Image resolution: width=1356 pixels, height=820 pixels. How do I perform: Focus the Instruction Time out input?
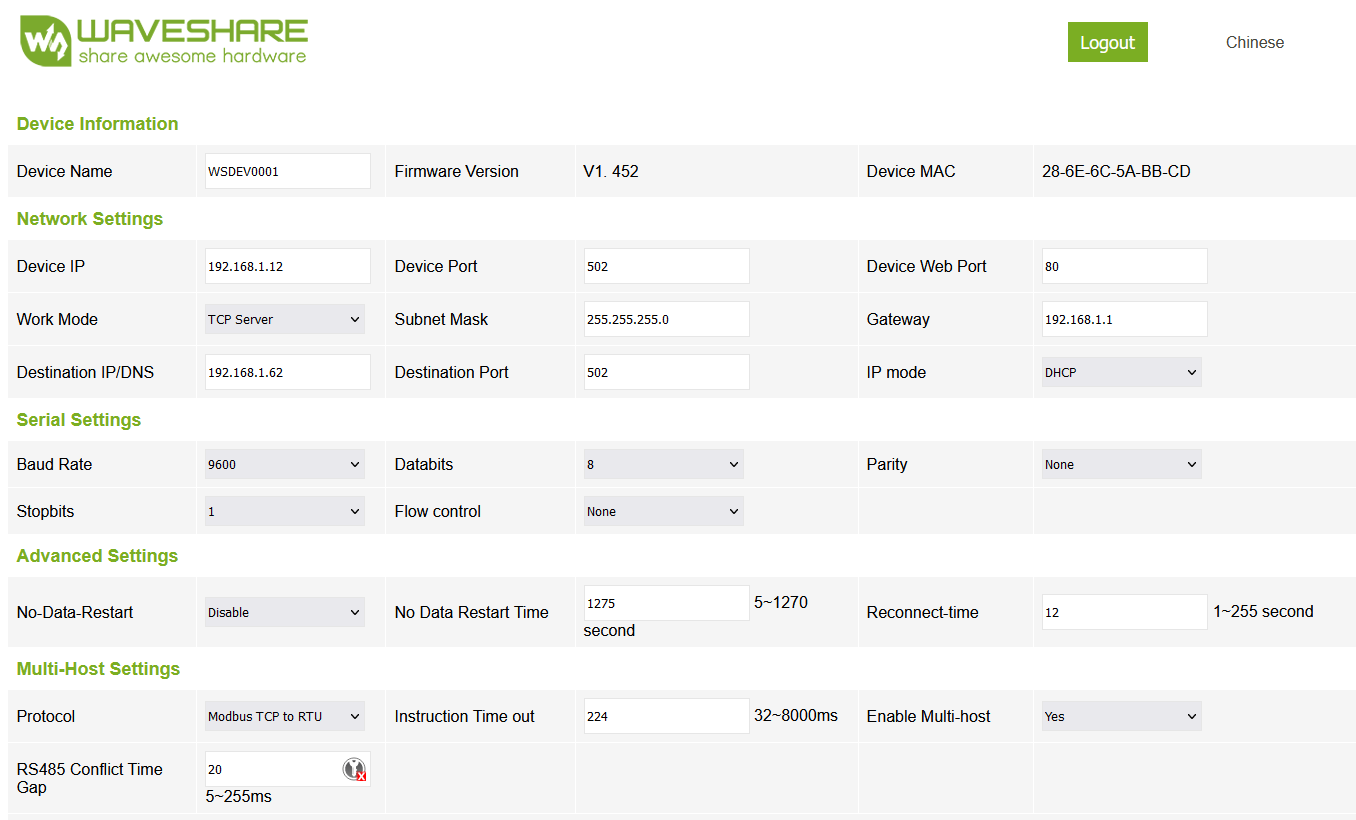(x=667, y=716)
